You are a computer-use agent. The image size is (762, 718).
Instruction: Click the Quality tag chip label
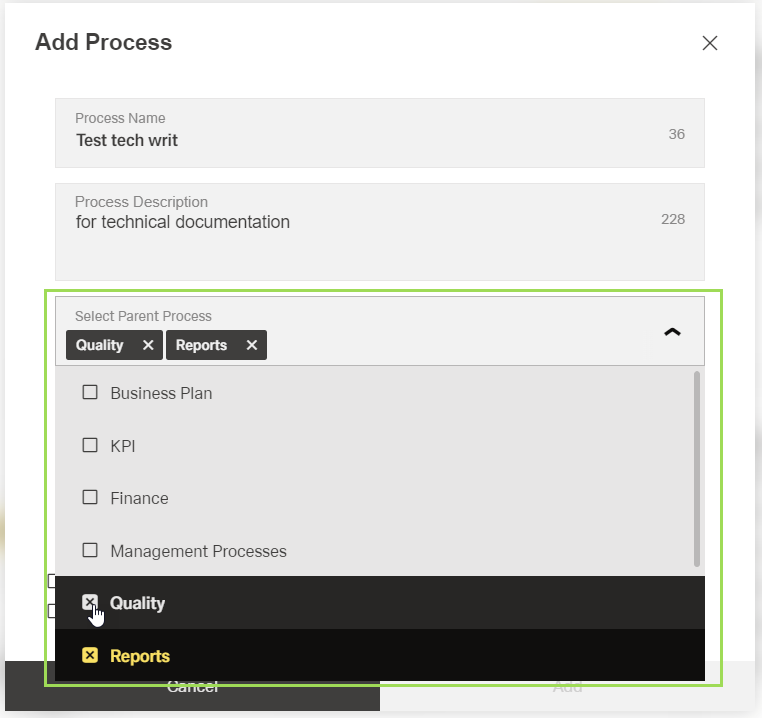pyautogui.click(x=100, y=345)
